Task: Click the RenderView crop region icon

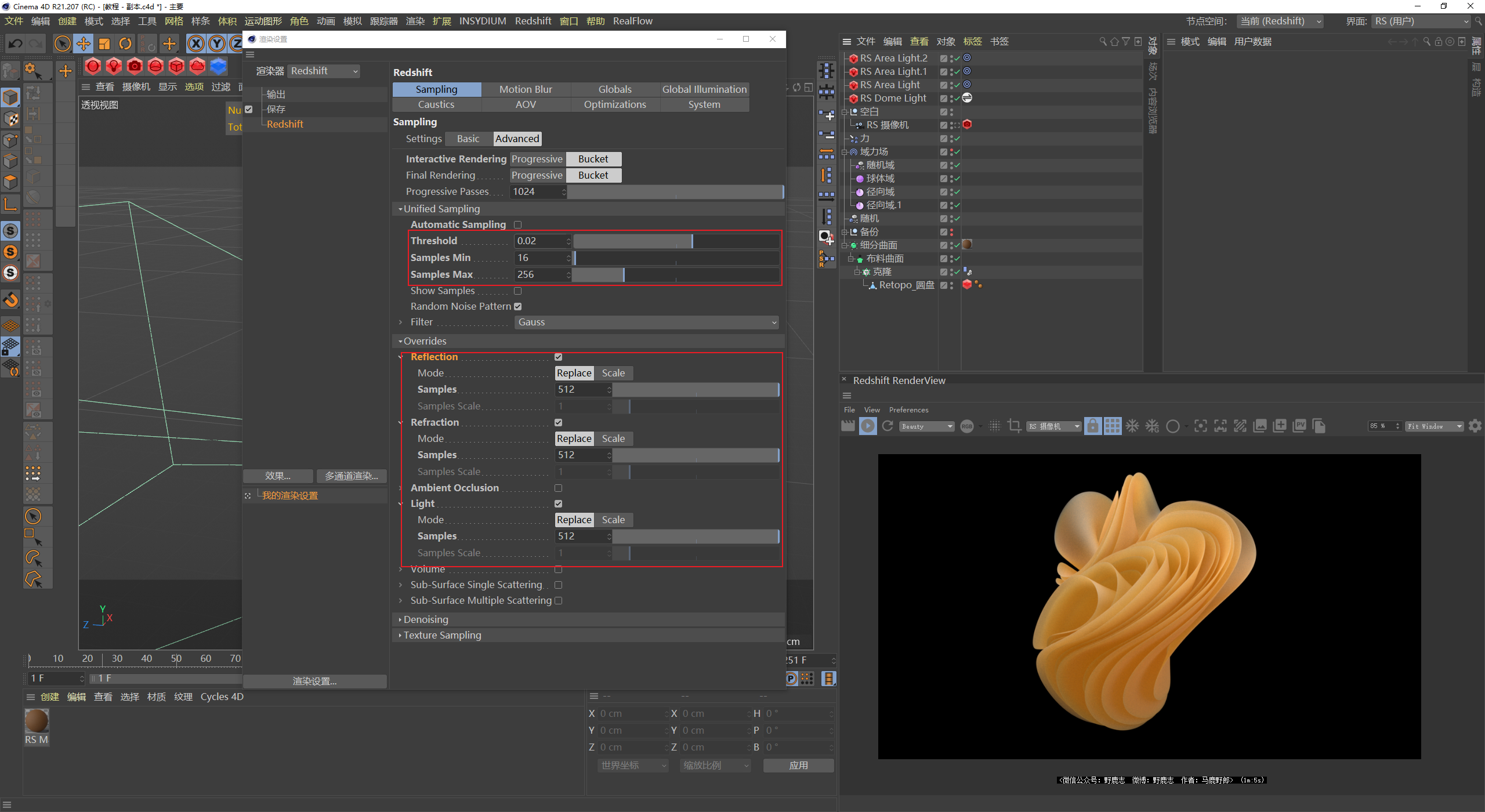Action: pos(1015,426)
